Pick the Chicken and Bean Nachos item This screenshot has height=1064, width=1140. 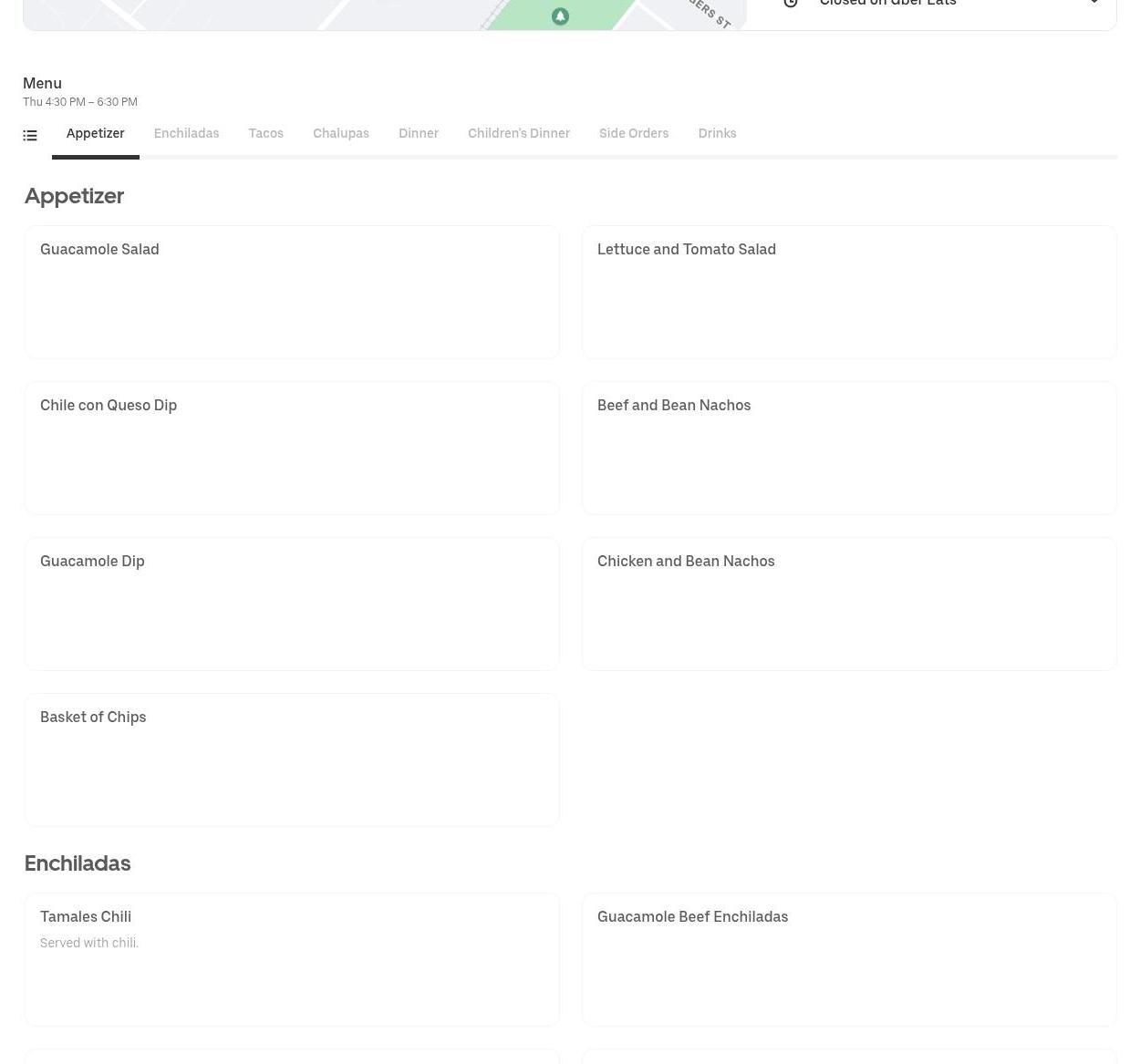(x=848, y=604)
